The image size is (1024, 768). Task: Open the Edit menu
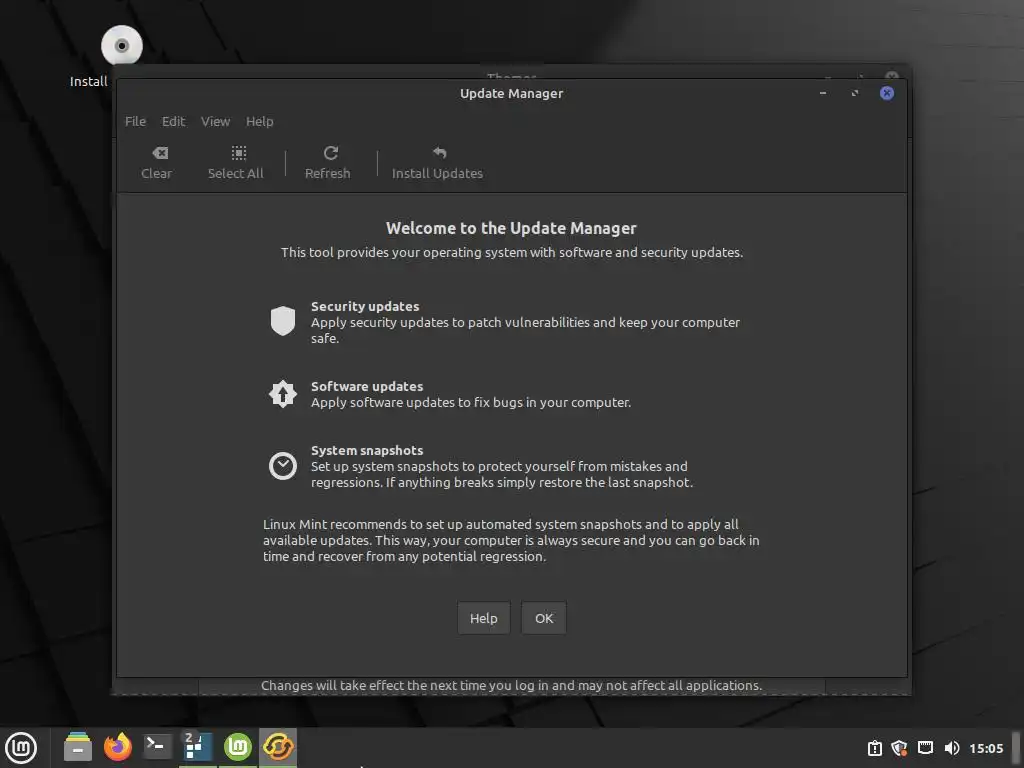[173, 121]
